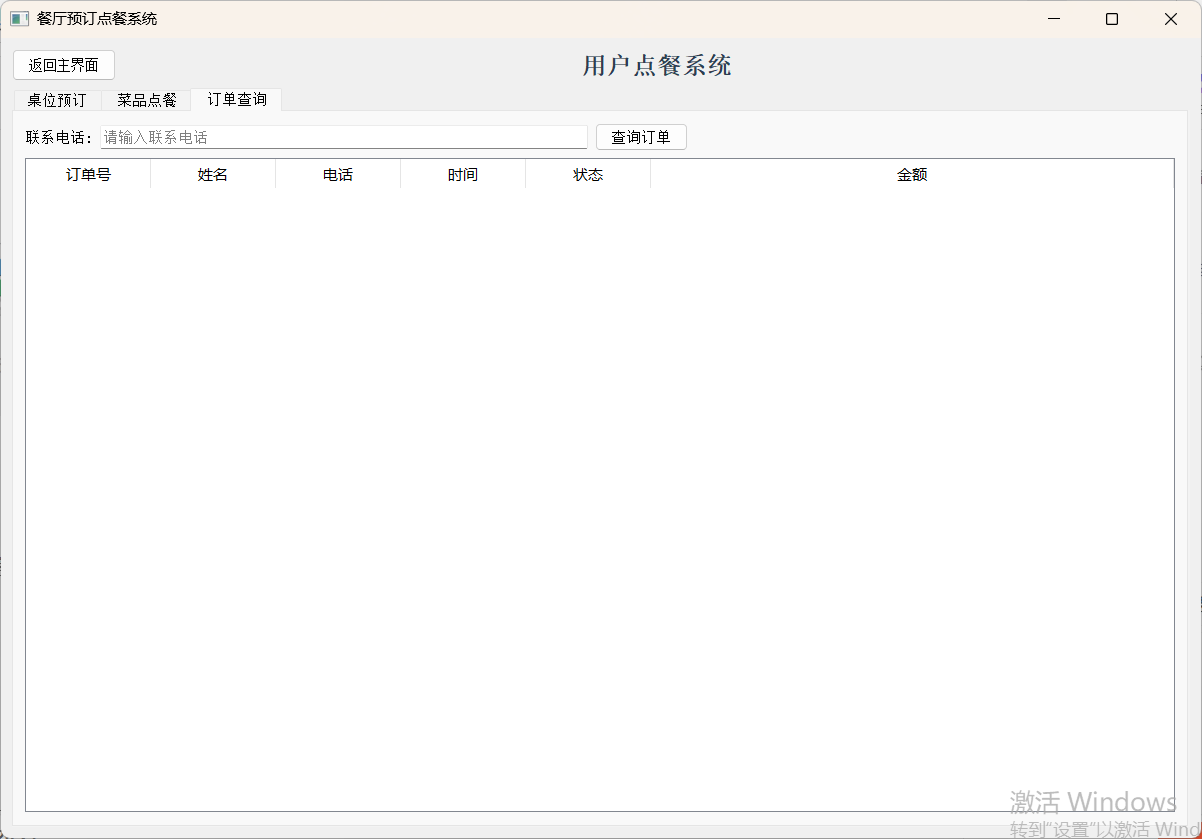Screen dimensions: 1202x839
Task: Minimize the 餐厅预订点餐系统 window
Action: tap(1053, 18)
